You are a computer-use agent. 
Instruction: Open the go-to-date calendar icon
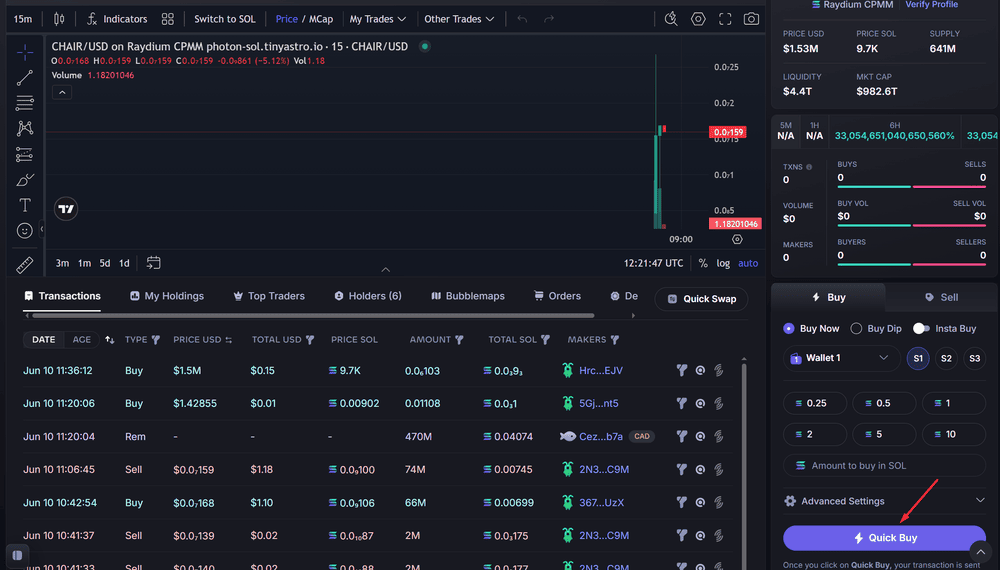coord(153,263)
